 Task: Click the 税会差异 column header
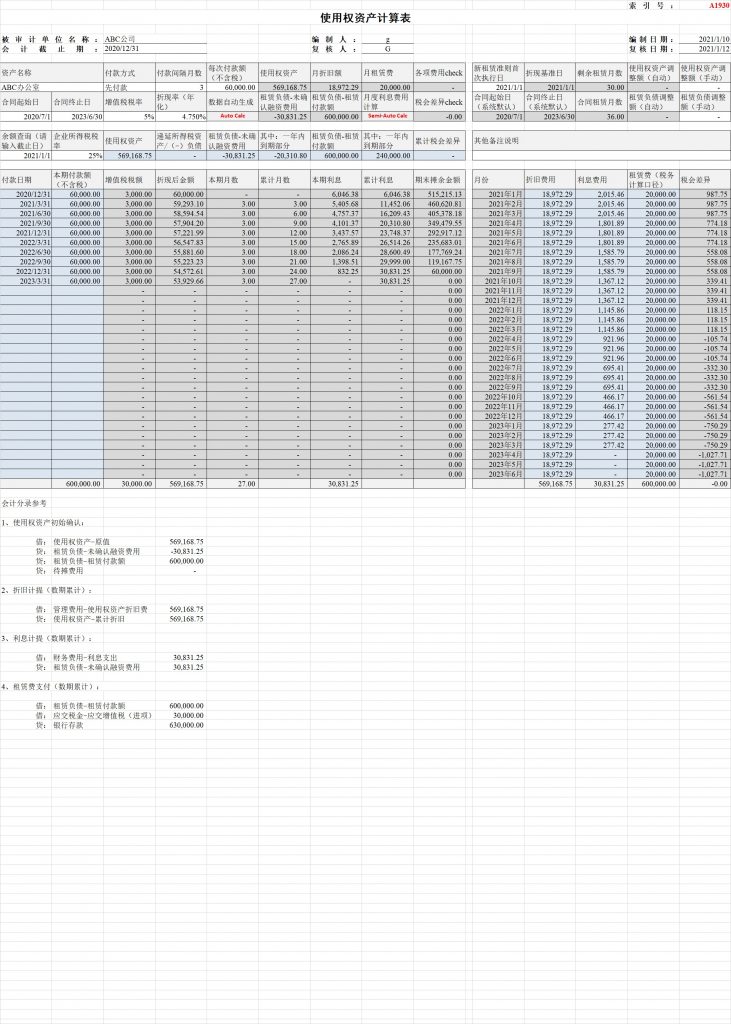coord(704,180)
